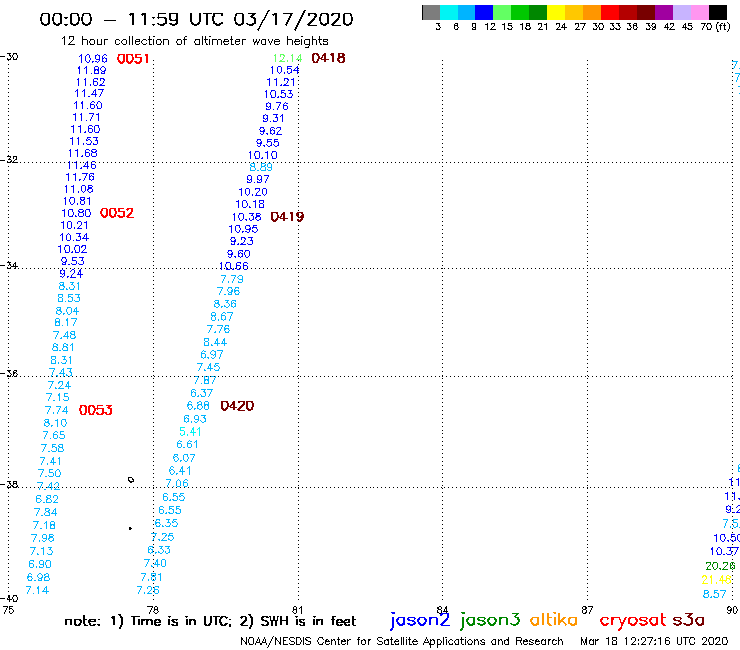
Task: Click wave height value 11.89
Action: 91,70
